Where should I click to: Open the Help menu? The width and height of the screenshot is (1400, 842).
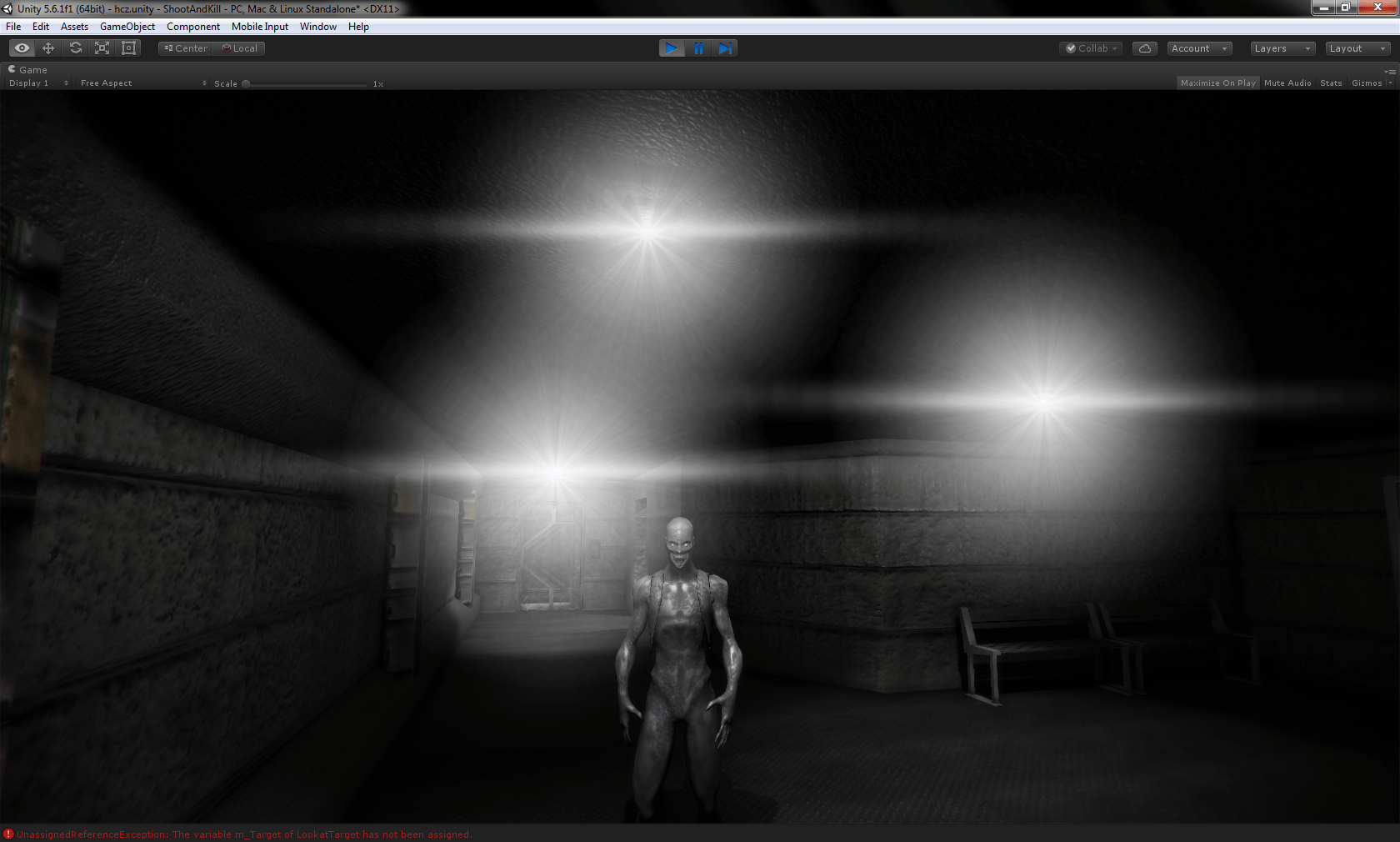click(358, 27)
